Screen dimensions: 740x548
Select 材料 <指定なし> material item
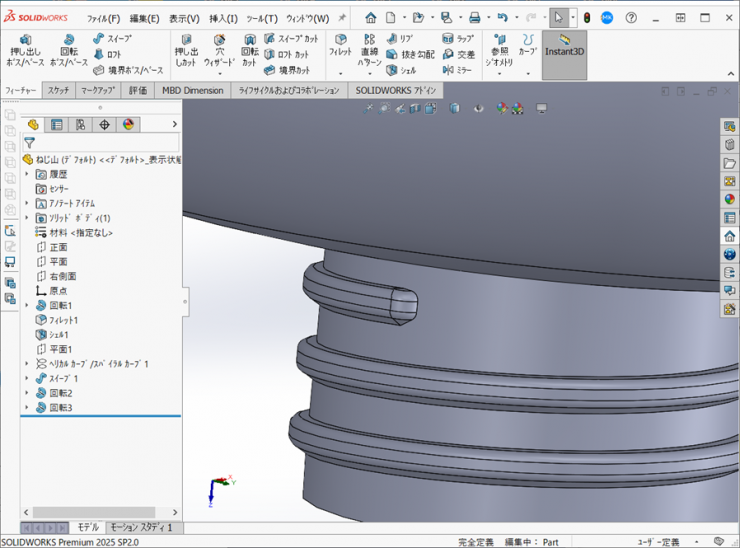pyautogui.click(x=80, y=233)
